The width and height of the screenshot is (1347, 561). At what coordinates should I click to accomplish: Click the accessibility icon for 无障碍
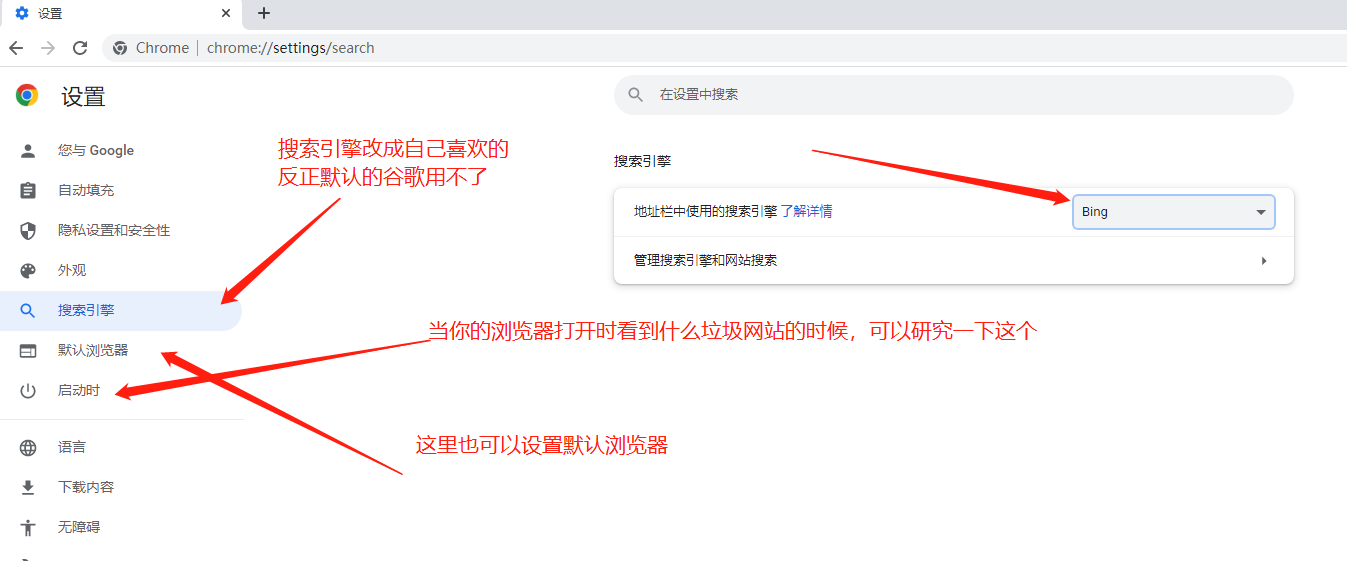coord(28,527)
